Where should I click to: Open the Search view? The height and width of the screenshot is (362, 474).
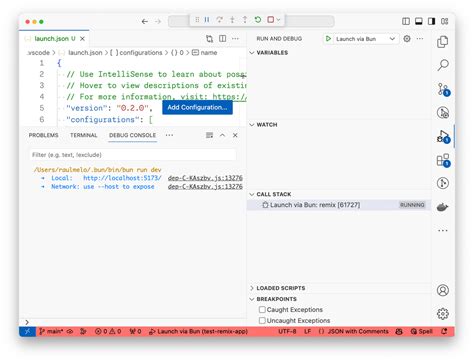[443, 65]
